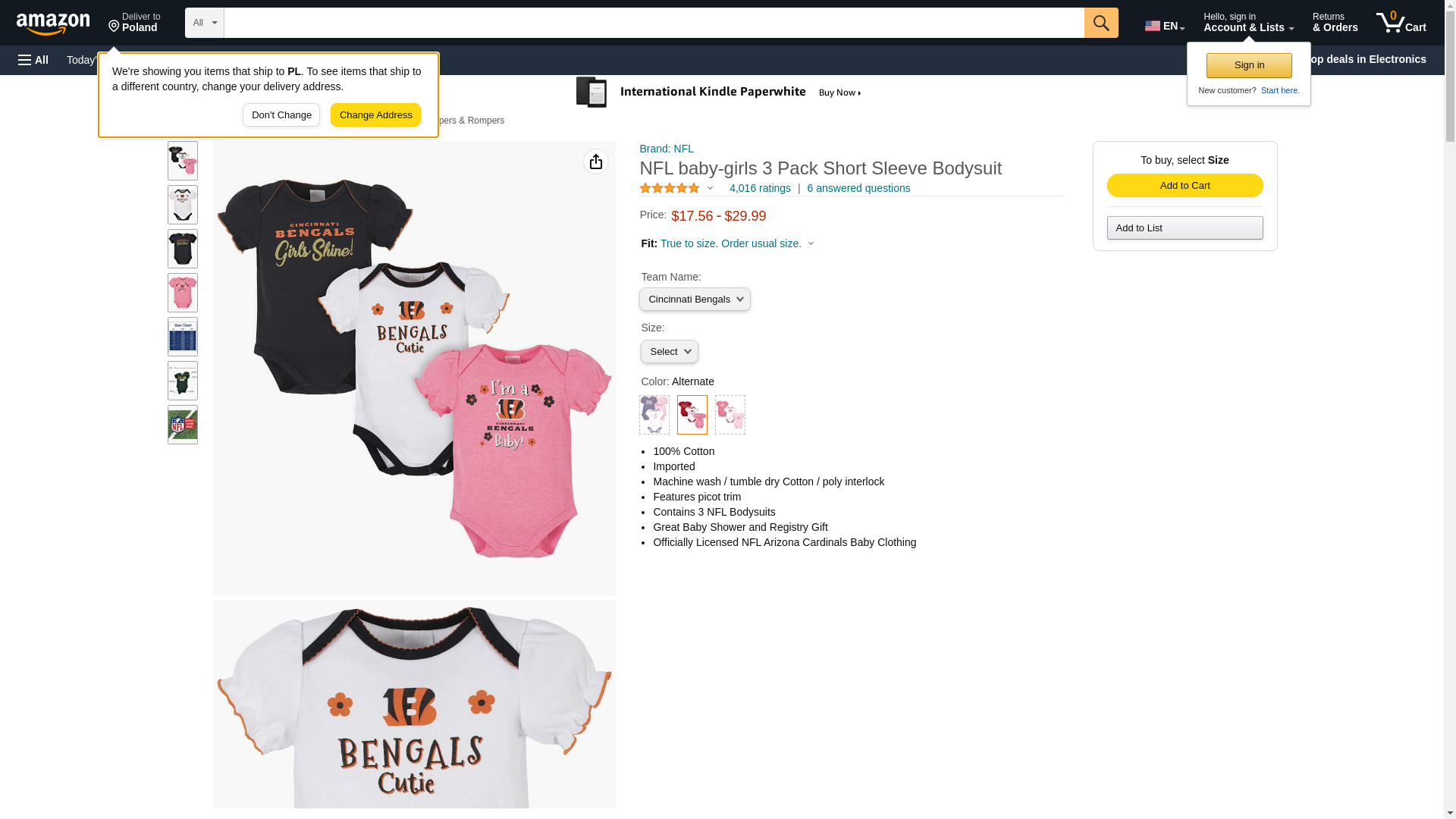Open the shopping cart

click(x=1401, y=23)
